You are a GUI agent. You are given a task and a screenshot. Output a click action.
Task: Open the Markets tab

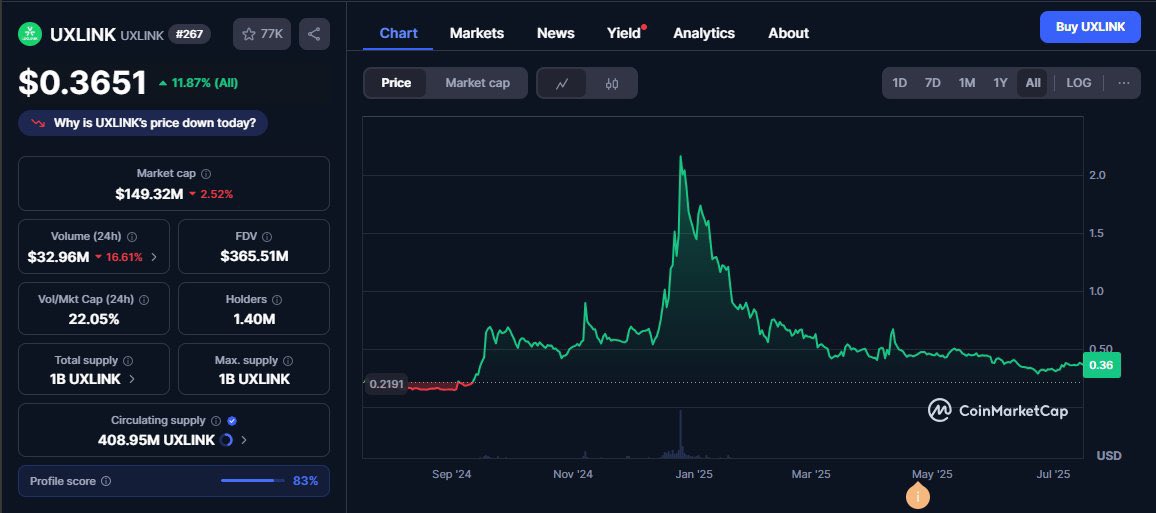click(x=477, y=33)
